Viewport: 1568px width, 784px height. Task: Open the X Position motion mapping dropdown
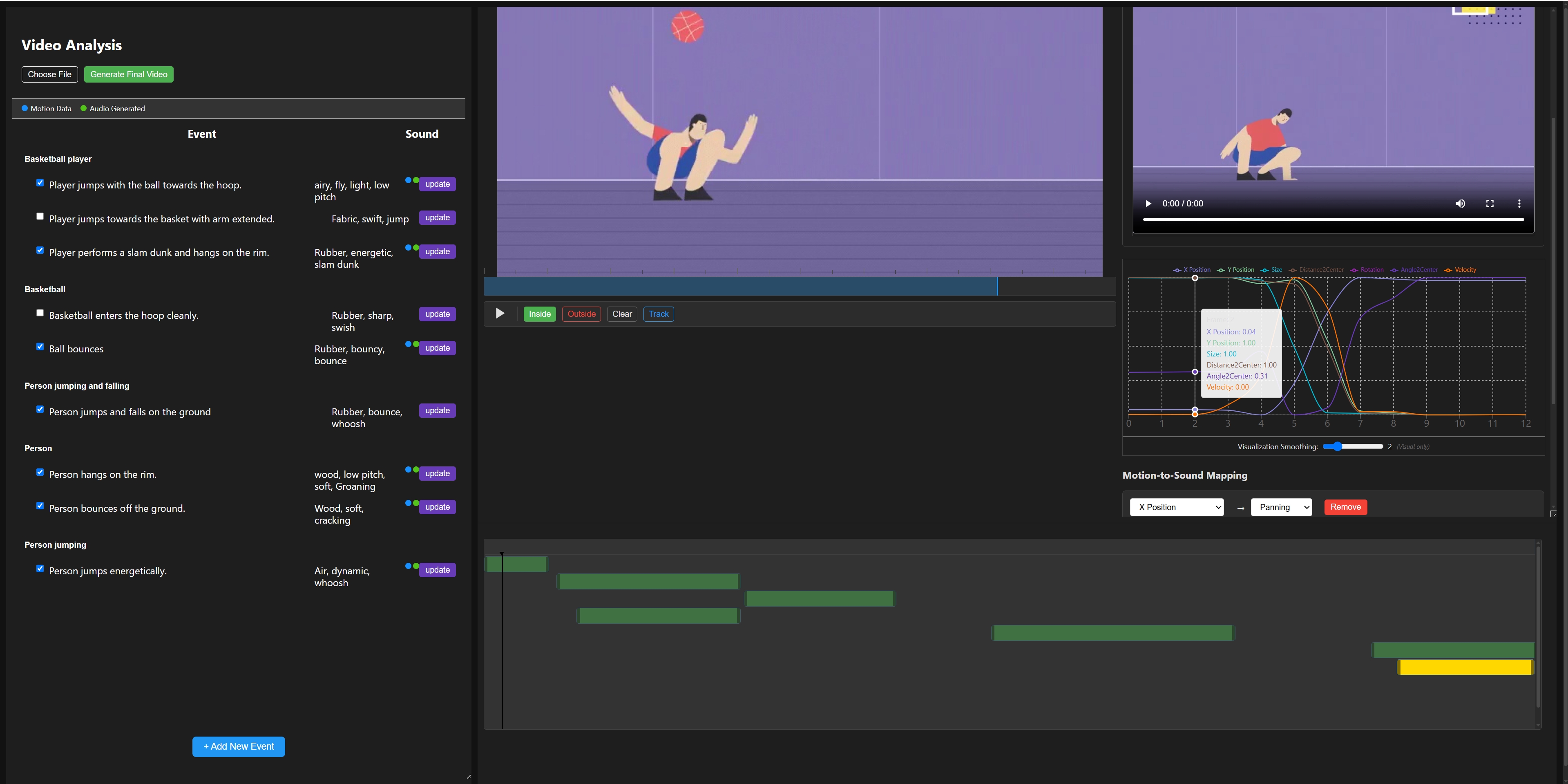(x=1177, y=507)
